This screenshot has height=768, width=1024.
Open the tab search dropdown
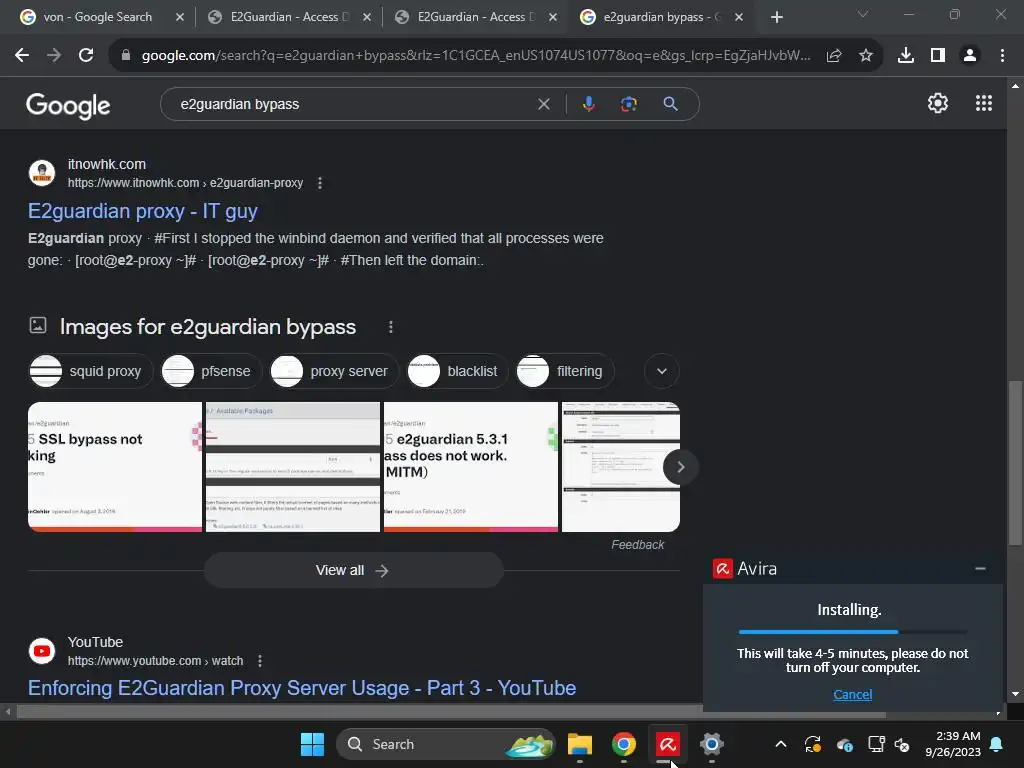coord(863,14)
